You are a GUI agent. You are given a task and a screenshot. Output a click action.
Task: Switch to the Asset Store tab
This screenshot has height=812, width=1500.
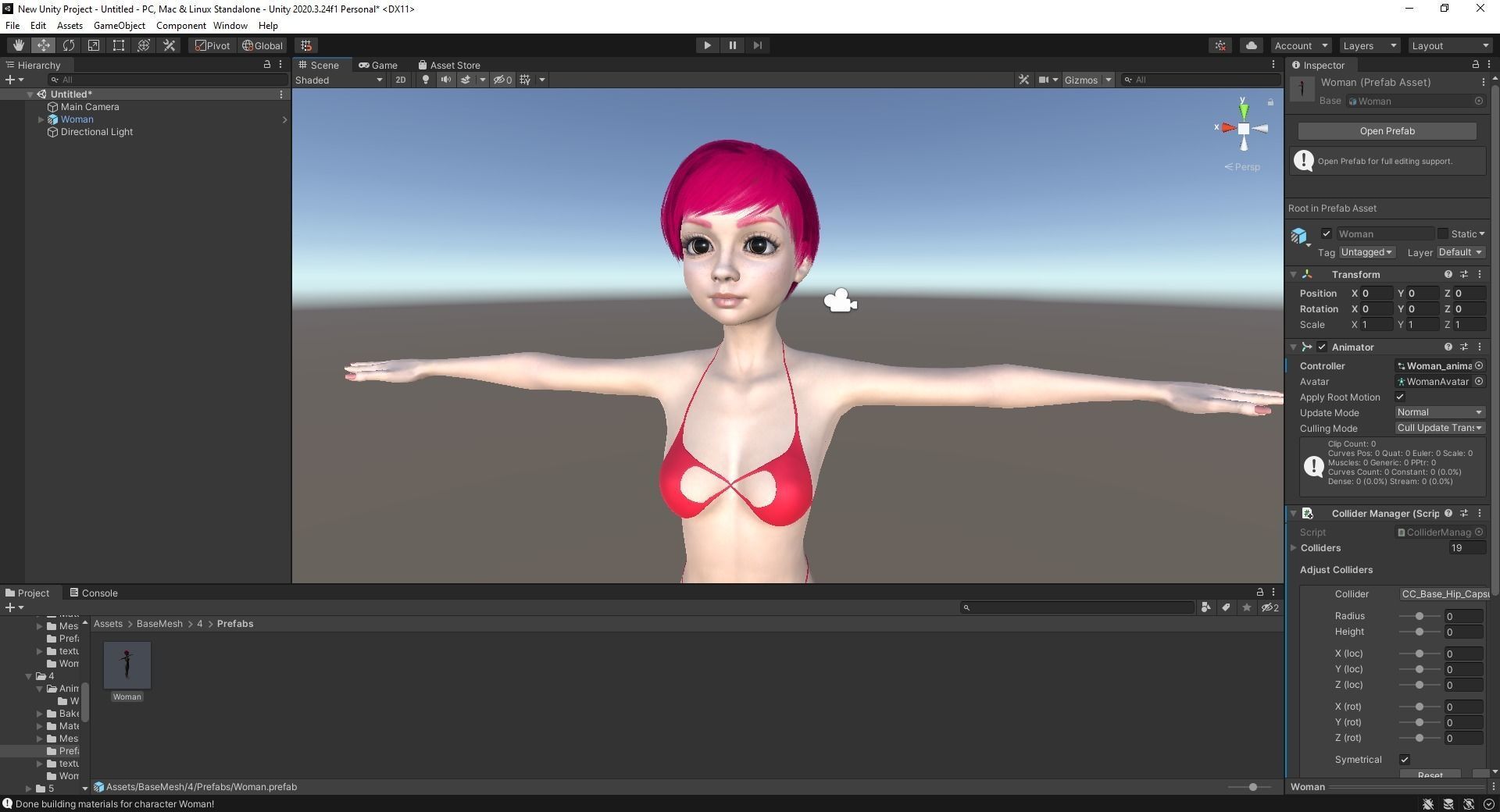tap(449, 66)
